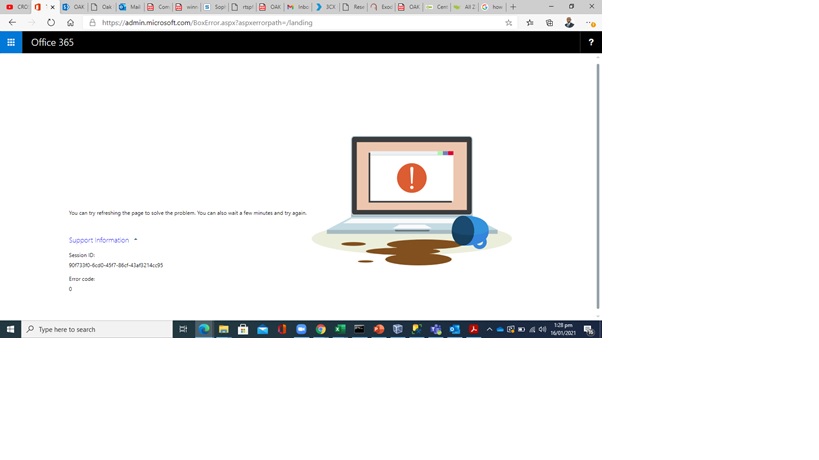The height and width of the screenshot is (460, 819).
Task: Open the Windows Start menu
Action: tap(10, 329)
